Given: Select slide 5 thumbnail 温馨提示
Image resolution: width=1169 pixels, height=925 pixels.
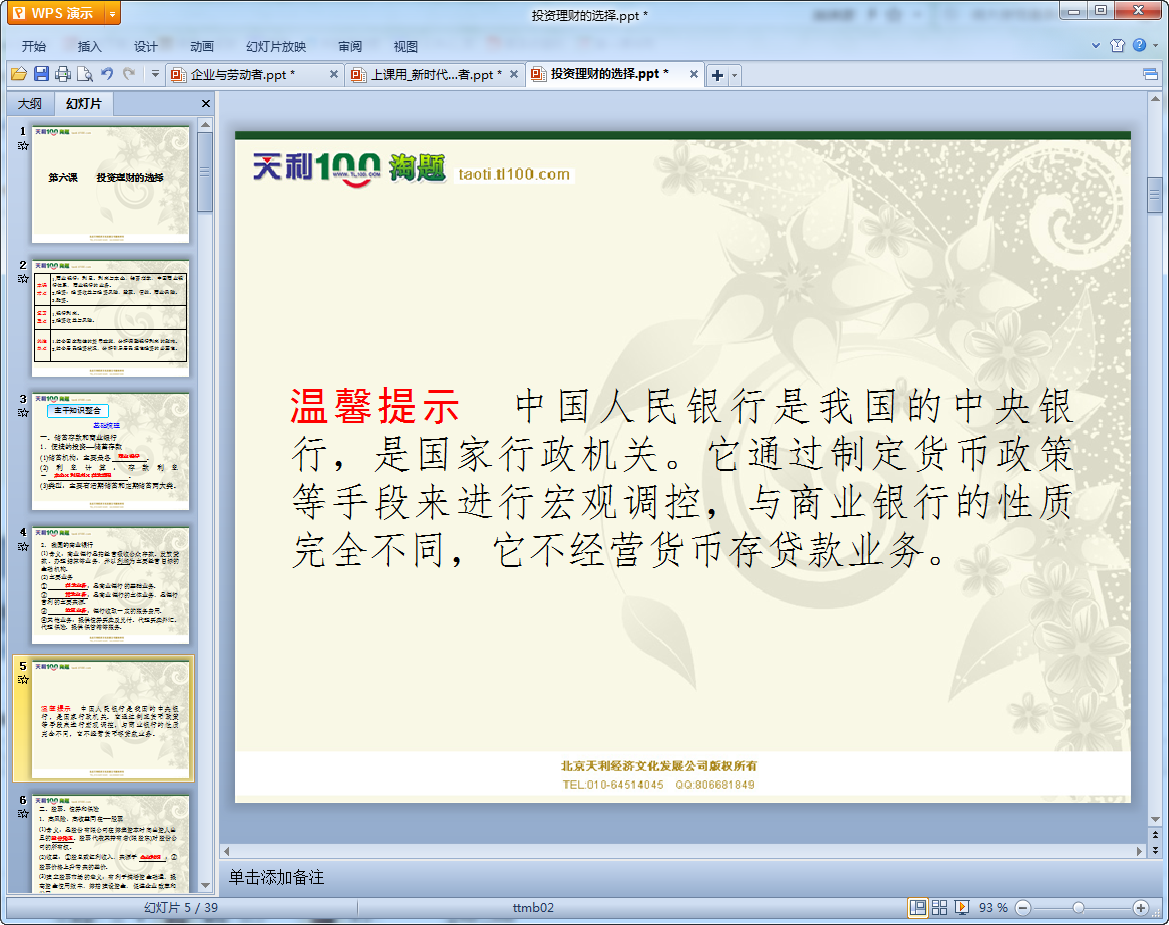Looking at the screenshot, I should click(110, 719).
